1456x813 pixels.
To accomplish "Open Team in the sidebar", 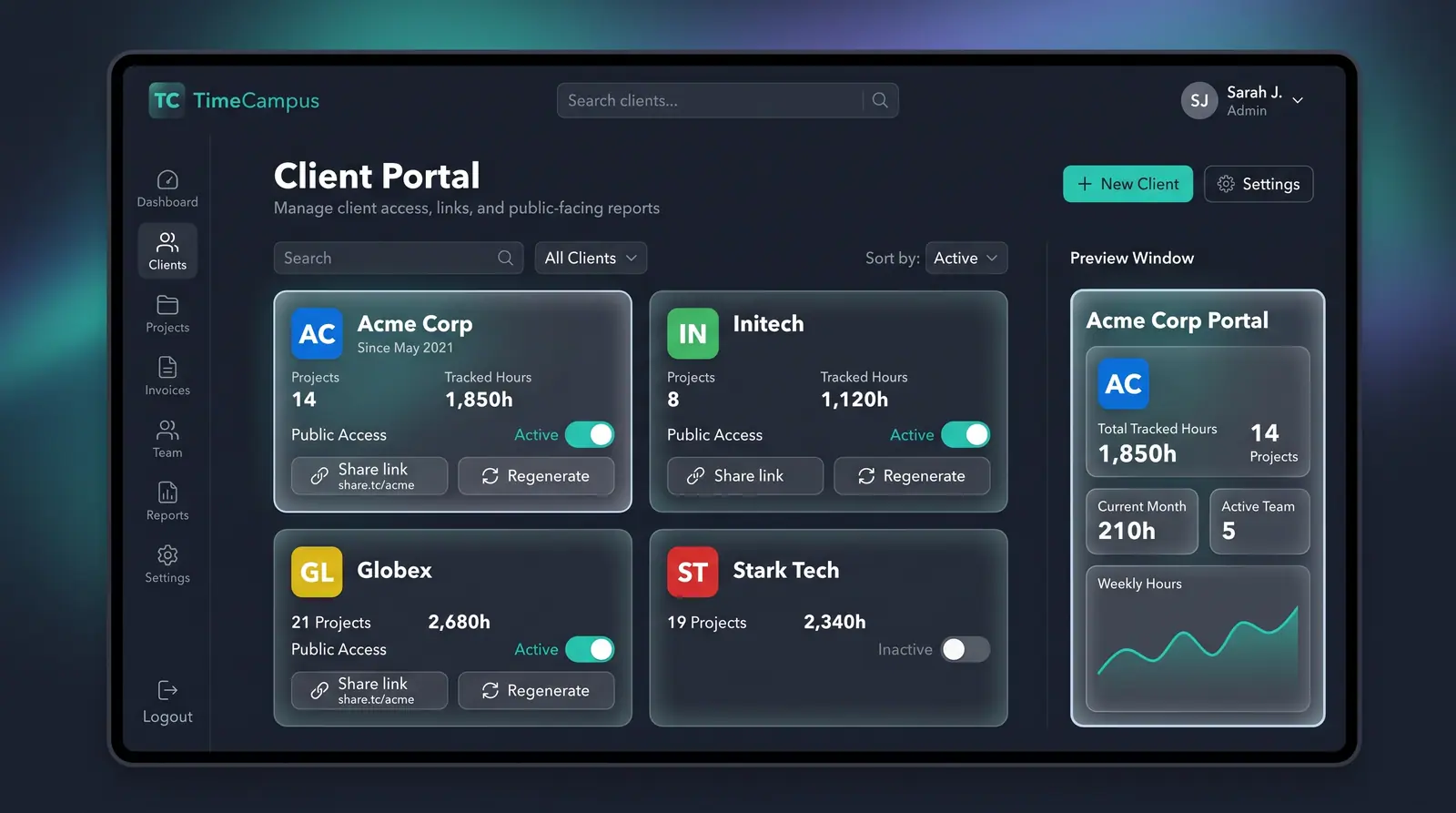I will (x=167, y=439).
